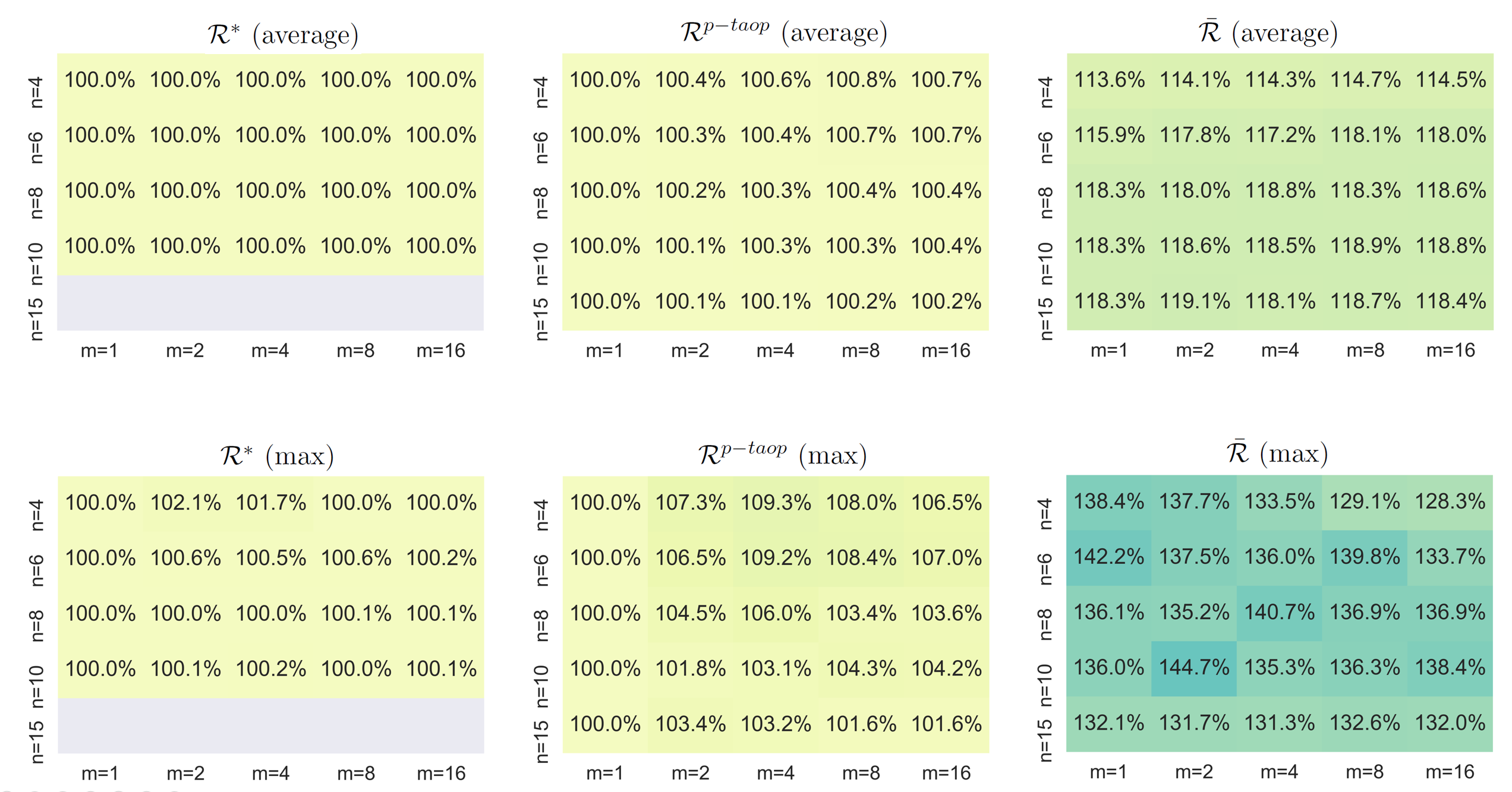Select the R-bar (max) chart title

(1277, 454)
